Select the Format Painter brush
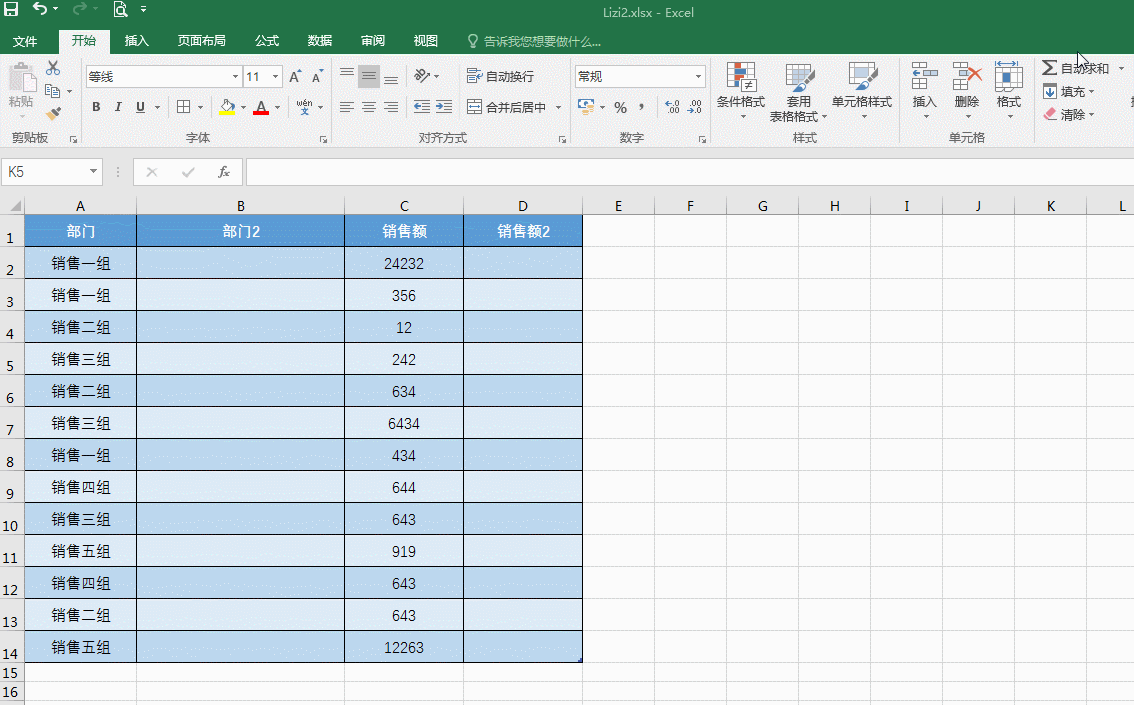 [53, 113]
